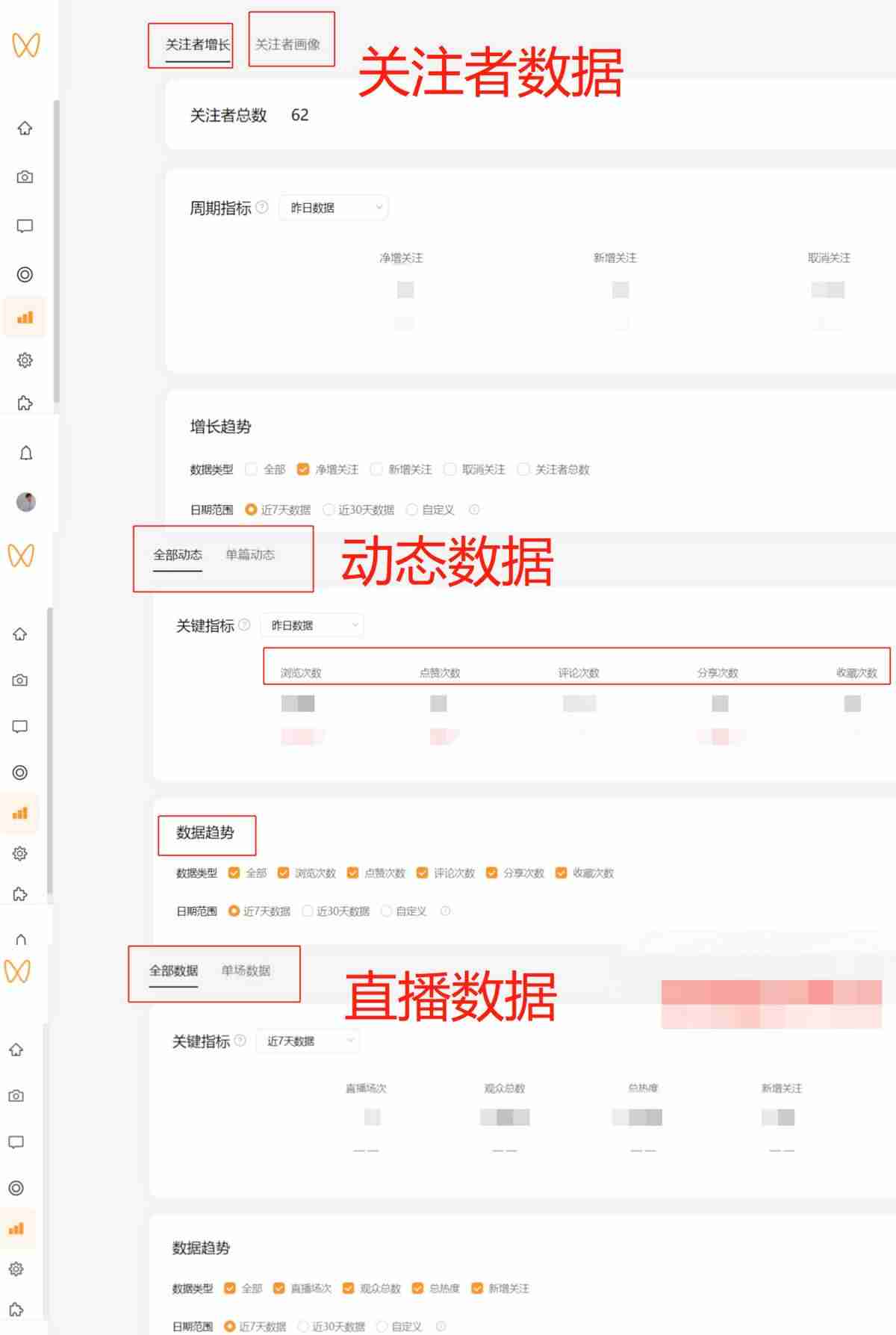Image resolution: width=896 pixels, height=1335 pixels.
Task: Select 近30天数据 radio in 增长趋势
Action: [328, 509]
